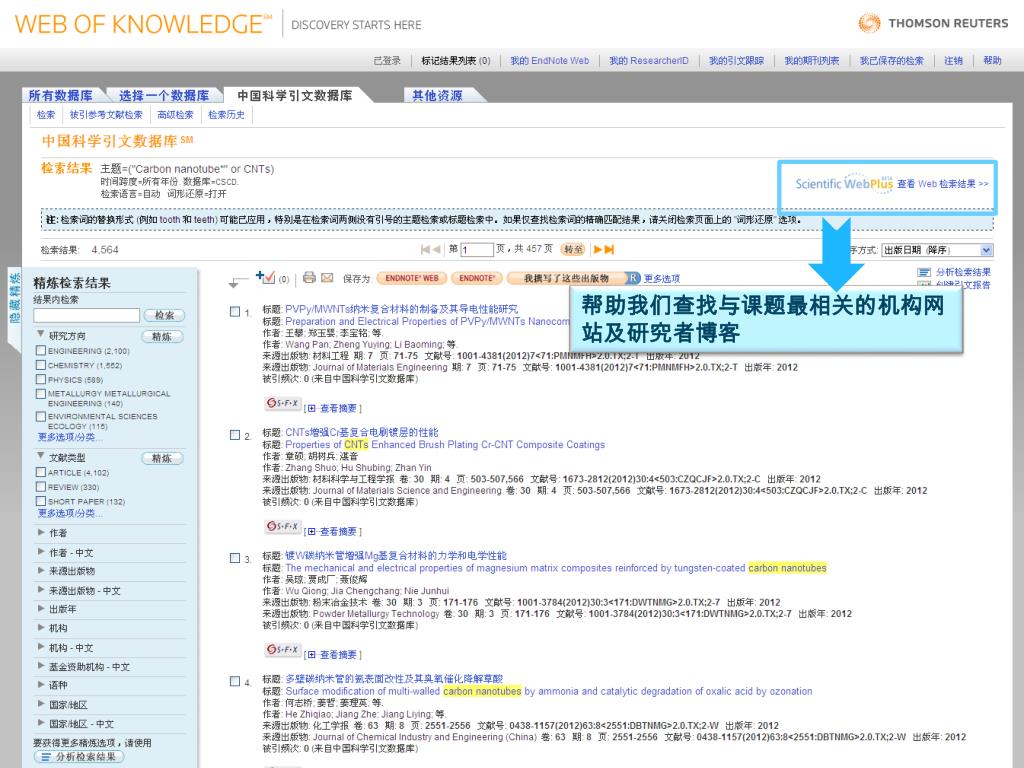This screenshot has width=1024, height=768.
Task: Expand abstract plus icon for record 1
Action: 312,408
